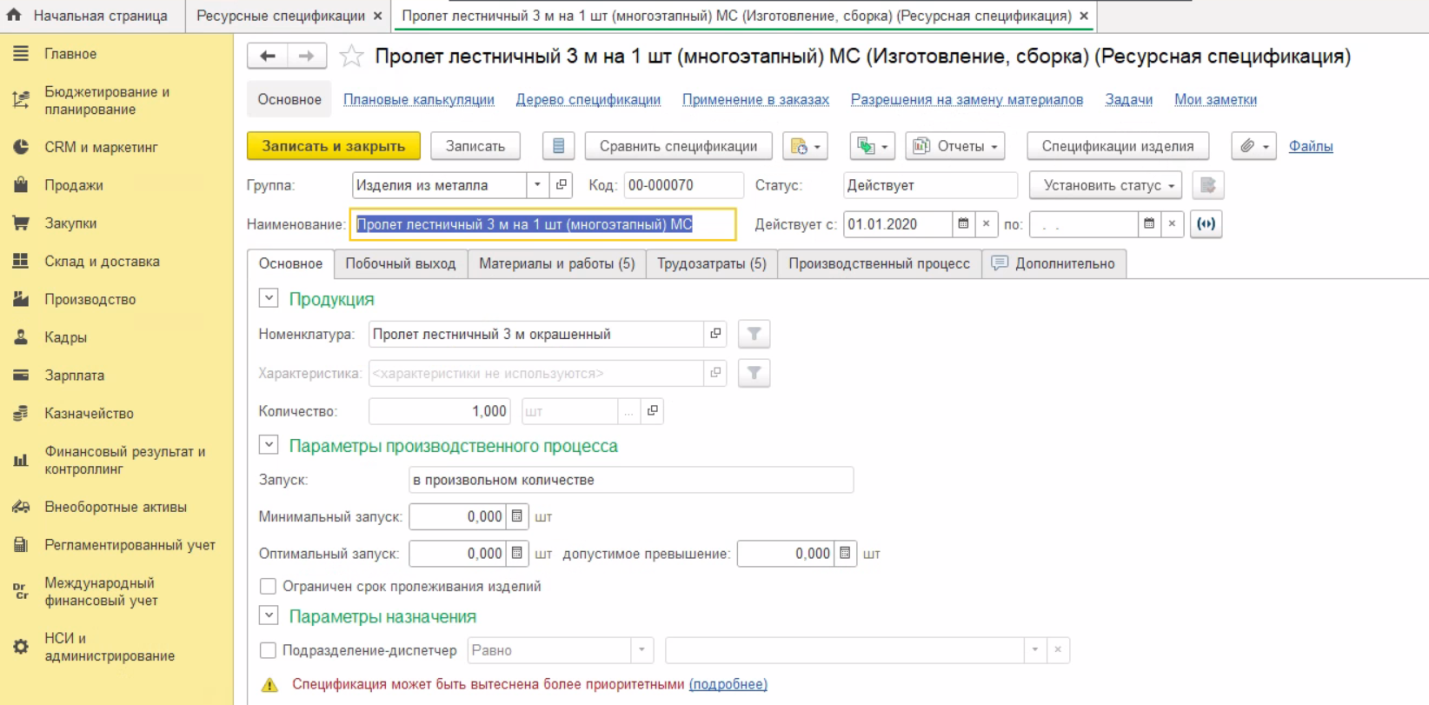Open the Группа dropdown arrow
The image size is (1429, 705).
(x=538, y=185)
